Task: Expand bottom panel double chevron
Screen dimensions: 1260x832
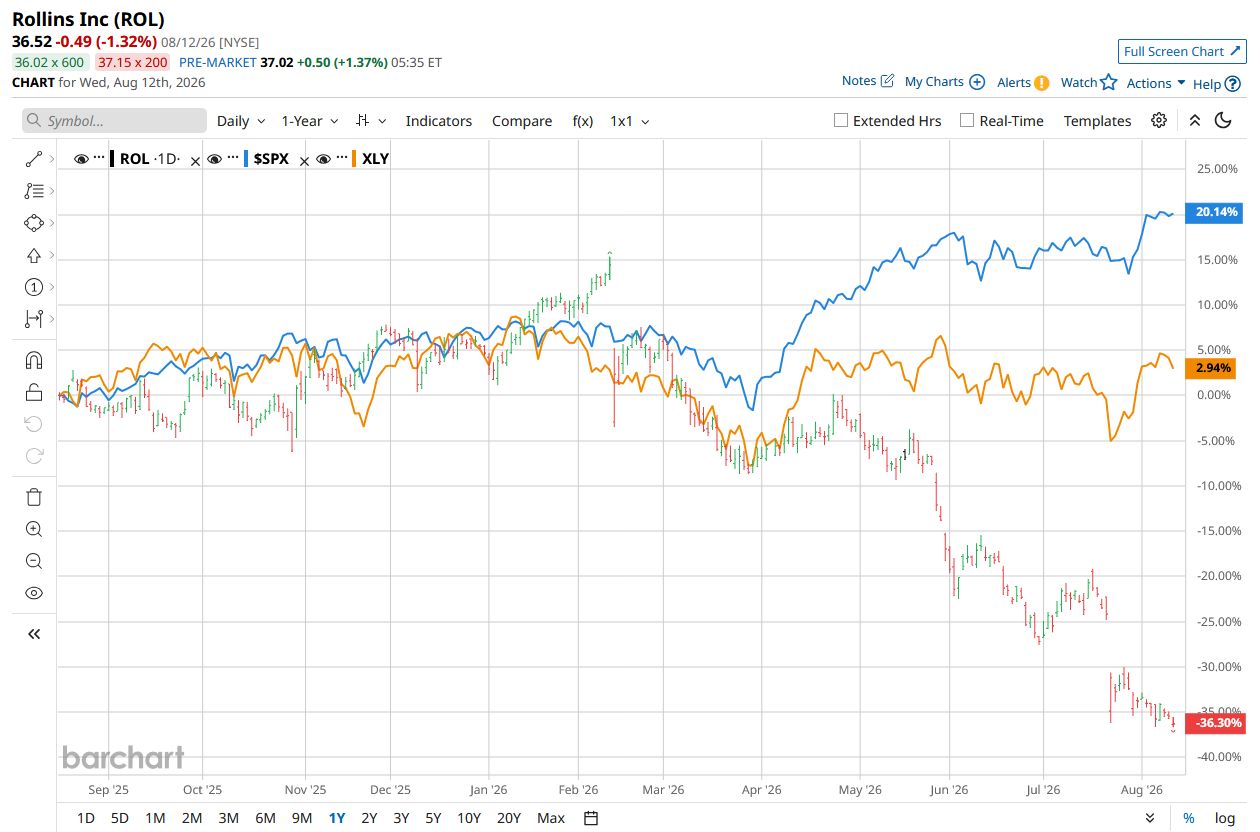Action: 1150,818
